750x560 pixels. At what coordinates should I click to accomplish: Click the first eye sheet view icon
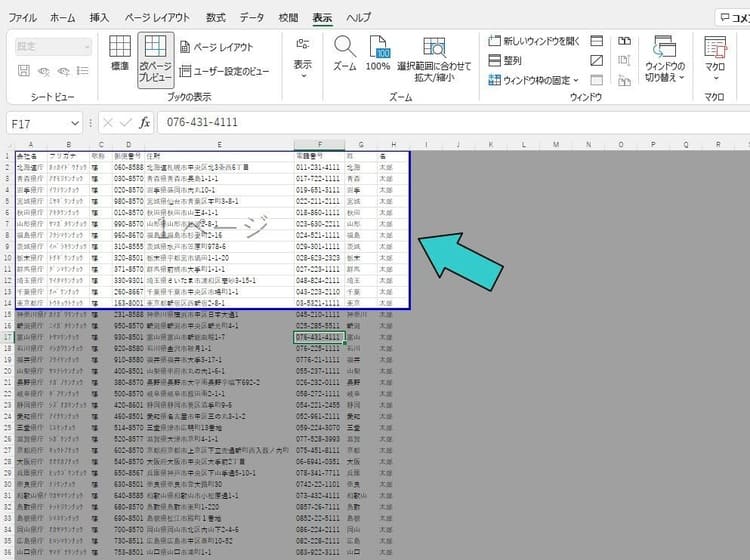(44, 71)
